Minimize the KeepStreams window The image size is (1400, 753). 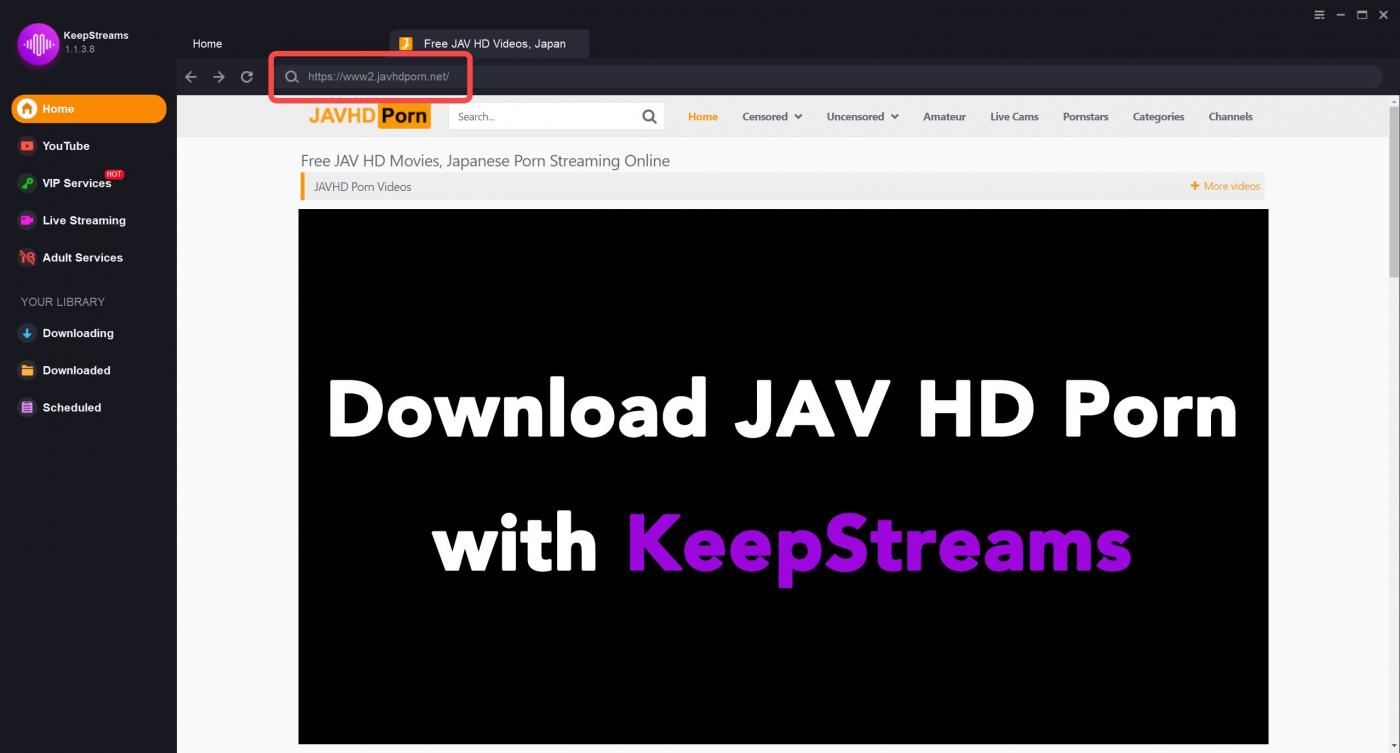pos(1341,15)
